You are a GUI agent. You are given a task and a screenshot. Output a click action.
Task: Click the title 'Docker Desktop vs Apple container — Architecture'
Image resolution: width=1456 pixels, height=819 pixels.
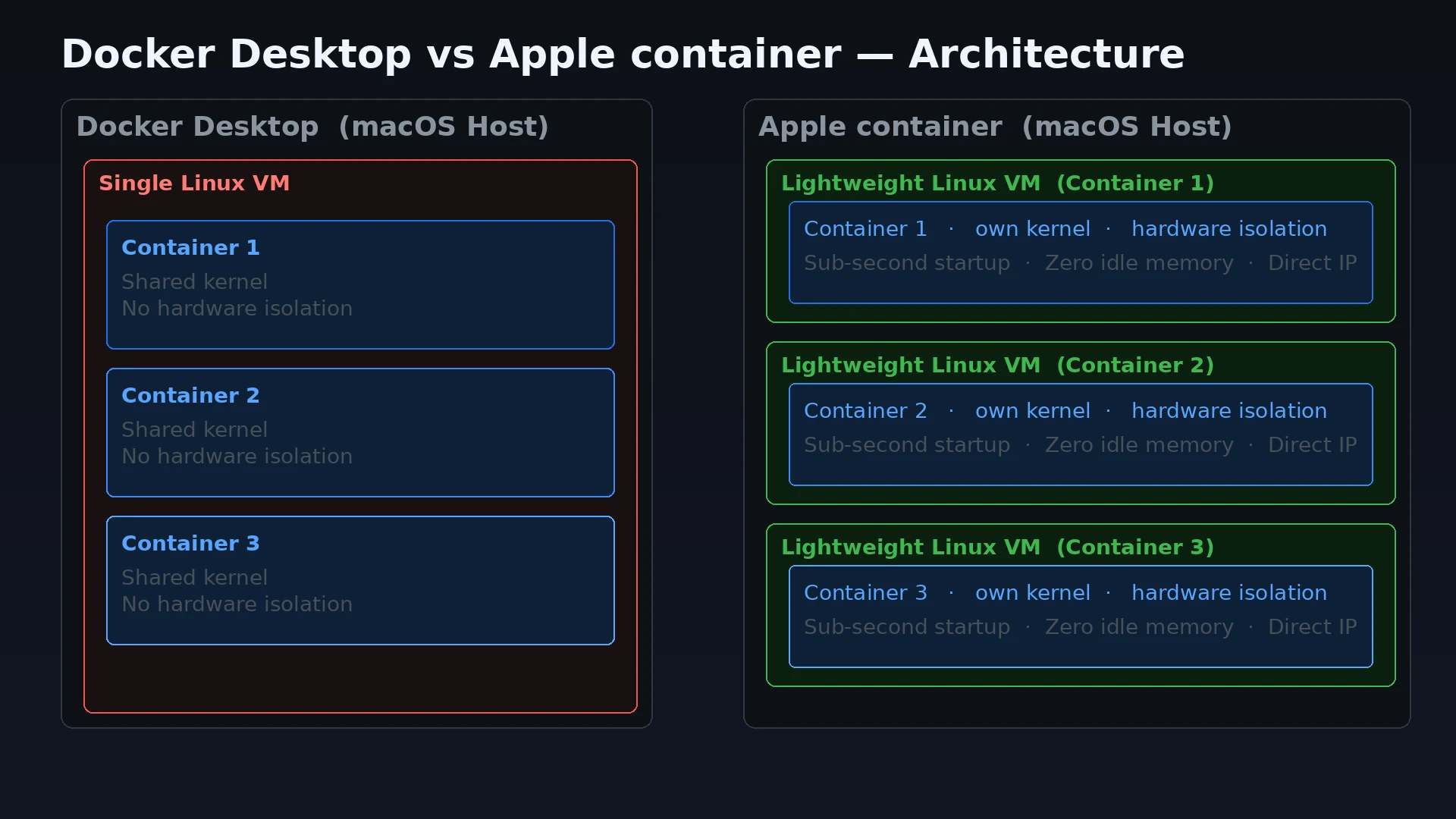pyautogui.click(x=623, y=55)
